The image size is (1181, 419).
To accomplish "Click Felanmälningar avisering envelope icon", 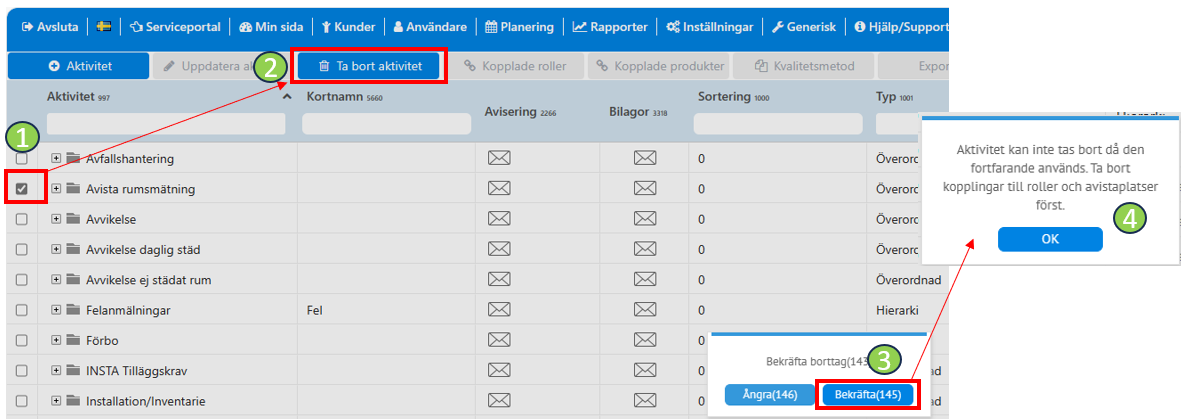I will click(x=499, y=309).
